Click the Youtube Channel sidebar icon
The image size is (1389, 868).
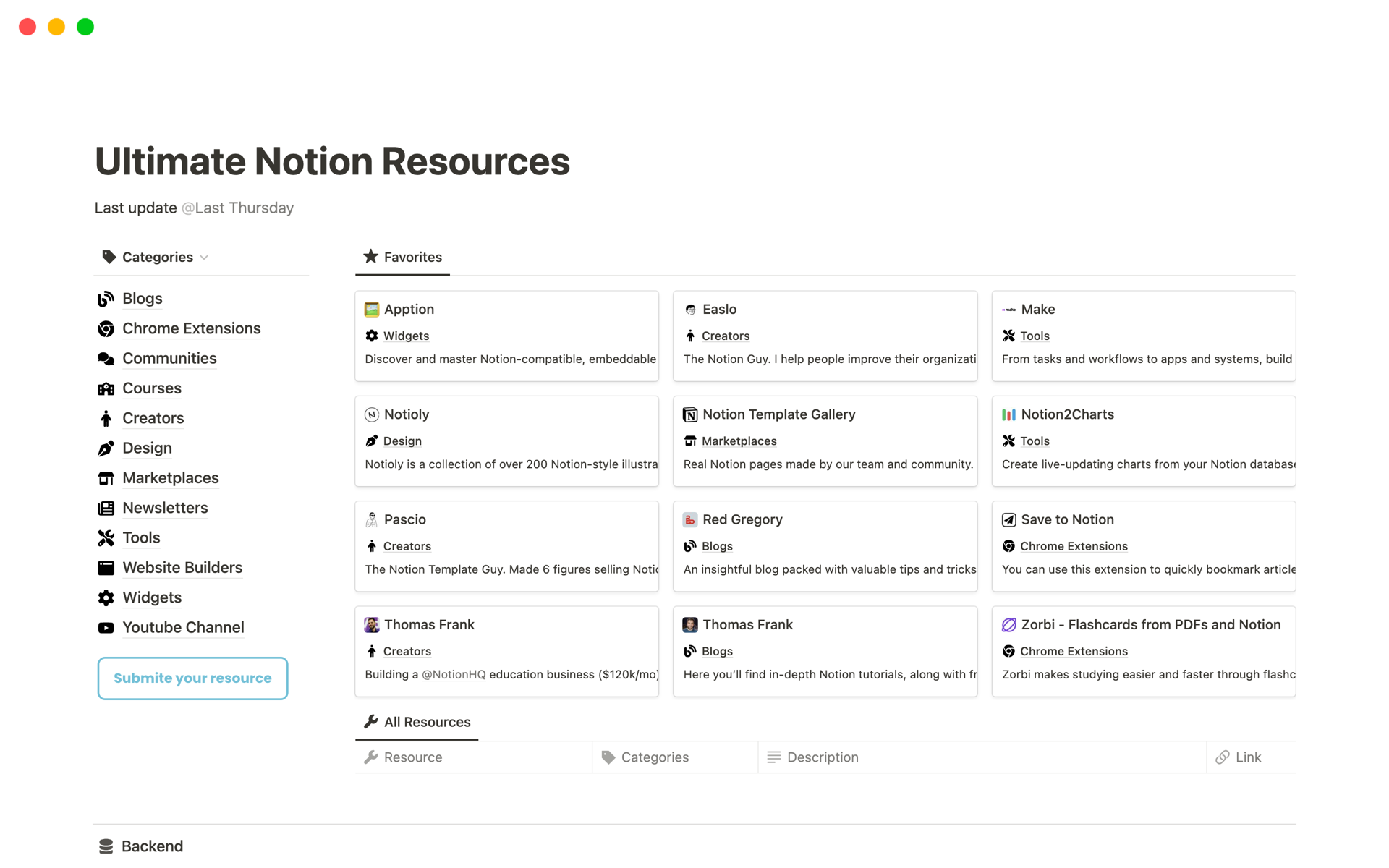[106, 627]
